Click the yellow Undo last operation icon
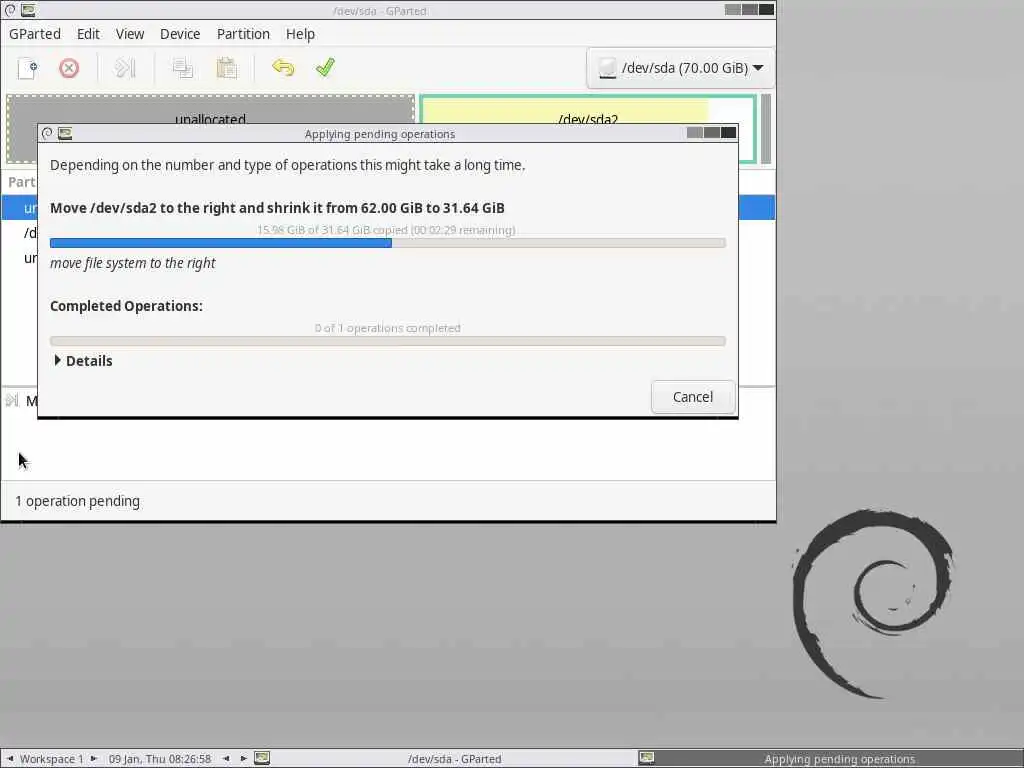 [283, 68]
